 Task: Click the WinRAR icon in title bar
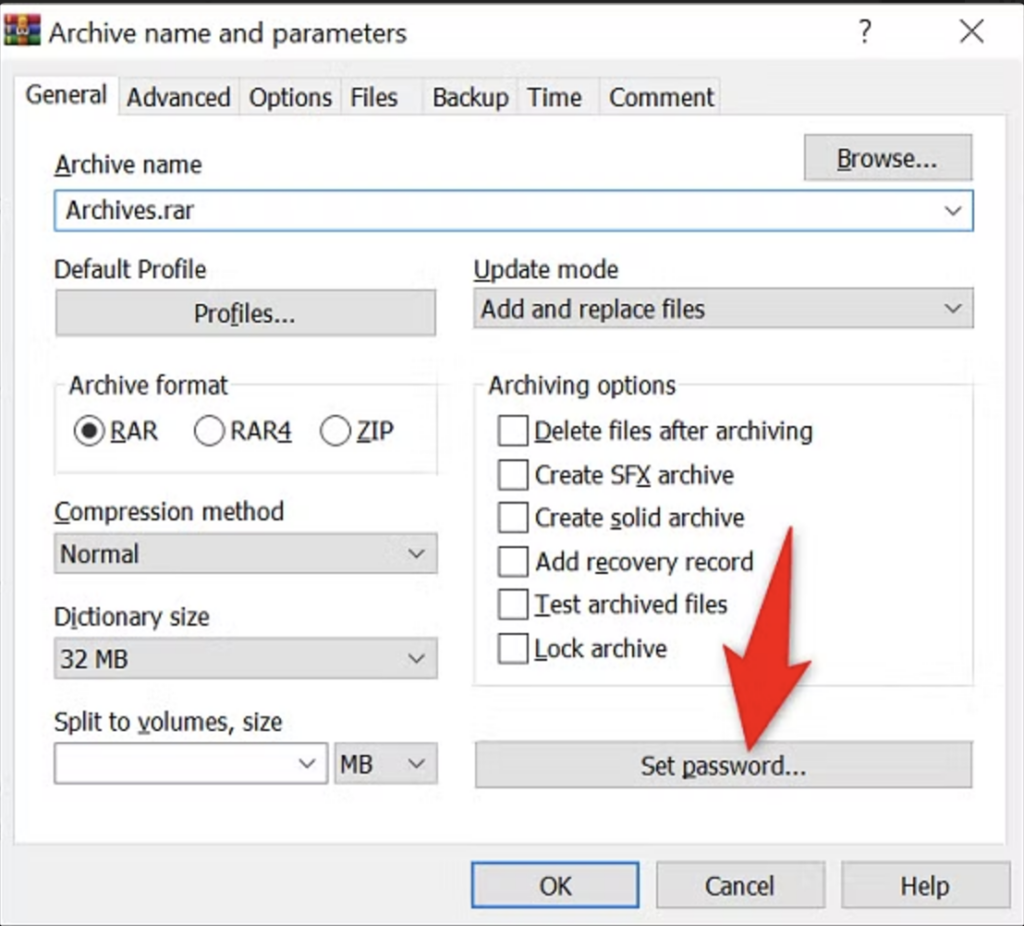click(x=22, y=31)
